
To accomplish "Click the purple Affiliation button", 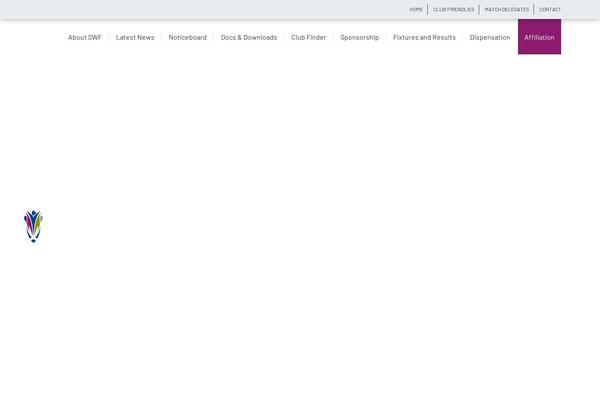I will click(x=540, y=37).
